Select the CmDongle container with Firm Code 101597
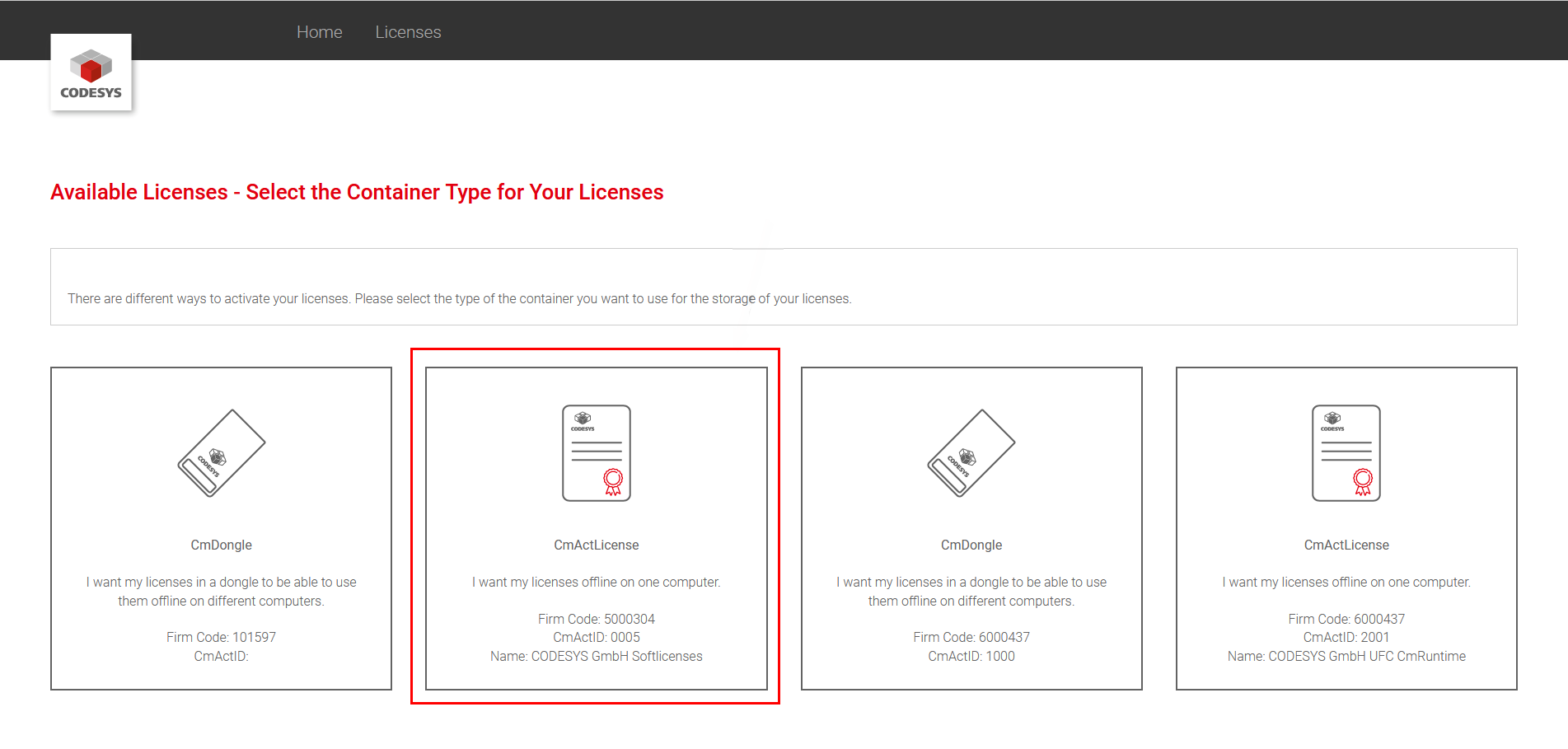Viewport: 1568px width, 749px height. point(221,527)
